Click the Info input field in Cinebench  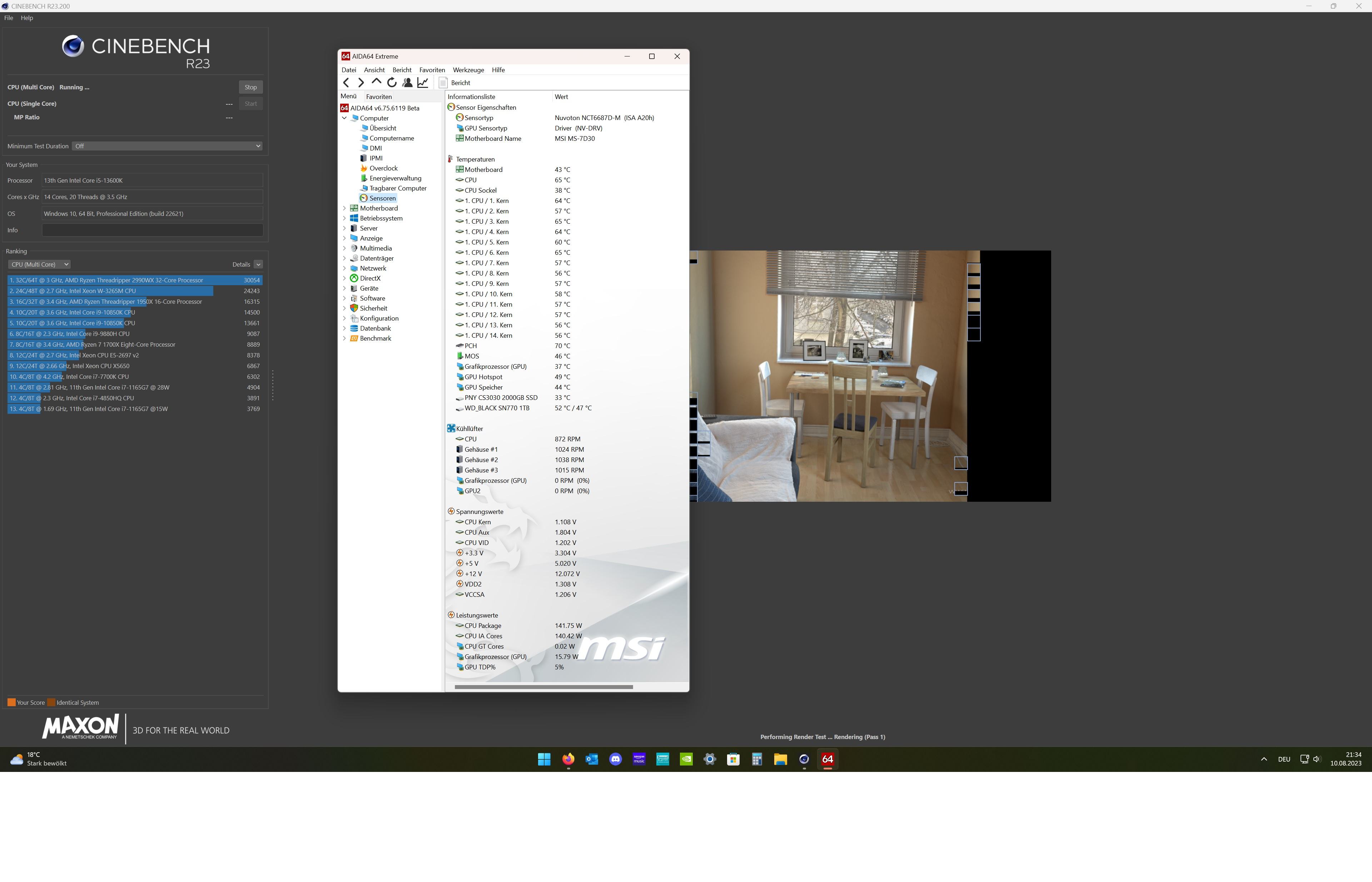coord(152,230)
